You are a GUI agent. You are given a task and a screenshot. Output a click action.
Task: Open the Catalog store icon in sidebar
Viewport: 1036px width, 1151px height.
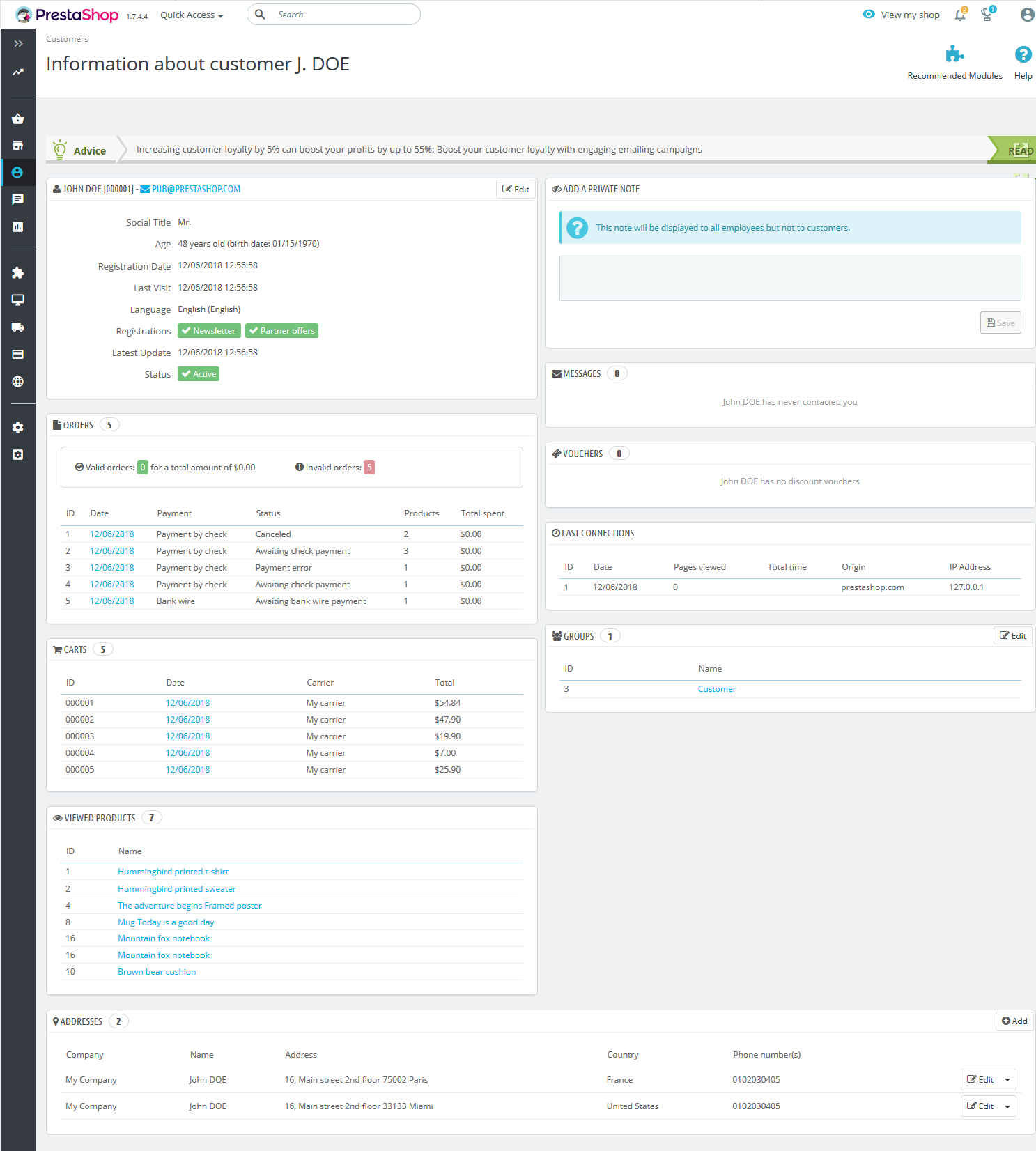[17, 146]
